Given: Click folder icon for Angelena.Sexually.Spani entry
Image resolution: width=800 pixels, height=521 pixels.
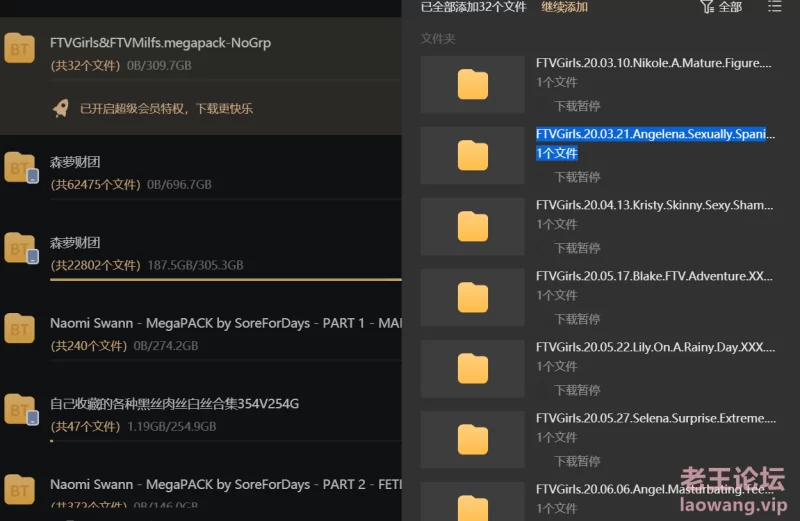Looking at the screenshot, I should point(472,155).
